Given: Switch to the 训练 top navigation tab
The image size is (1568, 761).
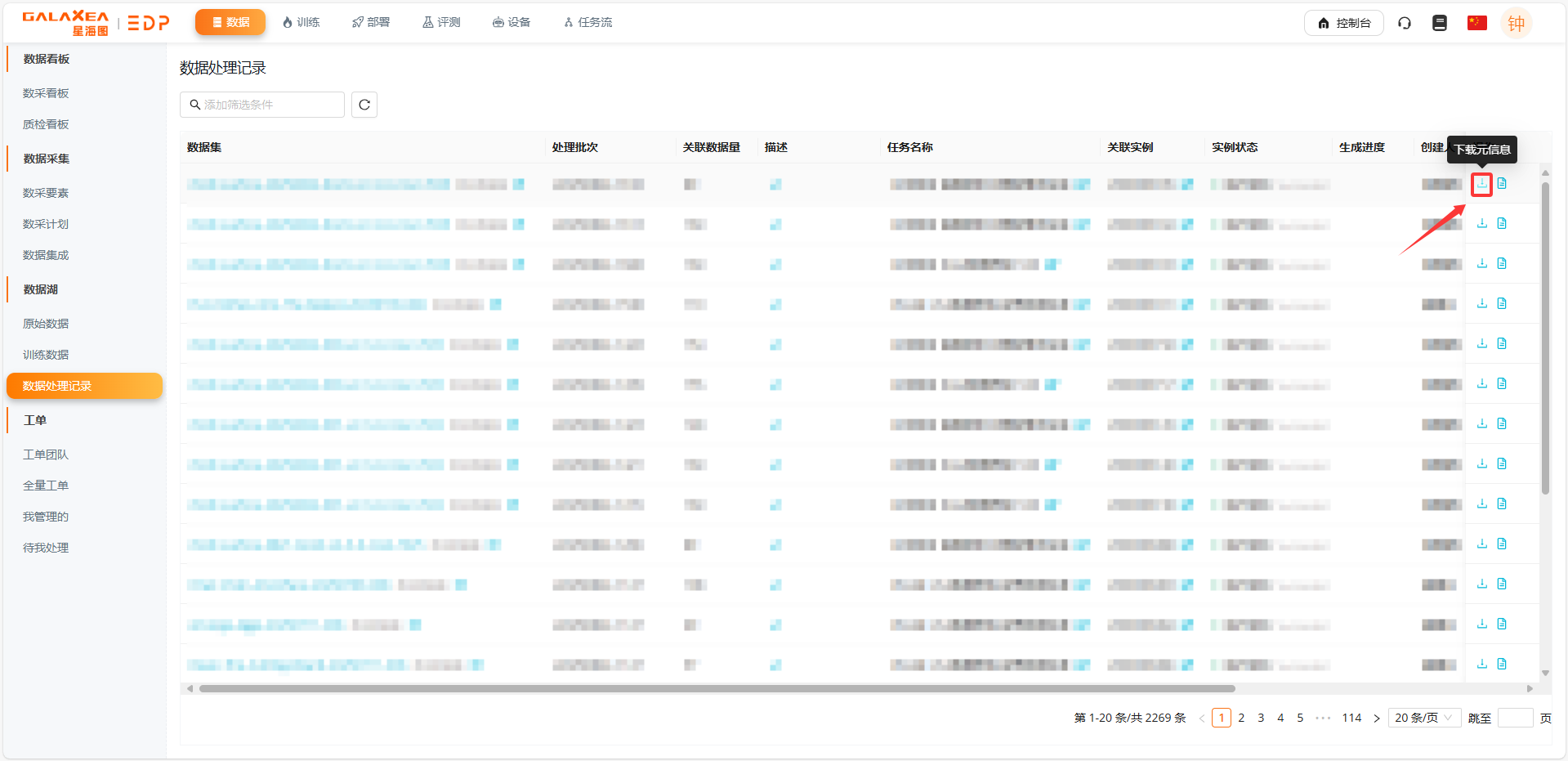Looking at the screenshot, I should click(301, 22).
